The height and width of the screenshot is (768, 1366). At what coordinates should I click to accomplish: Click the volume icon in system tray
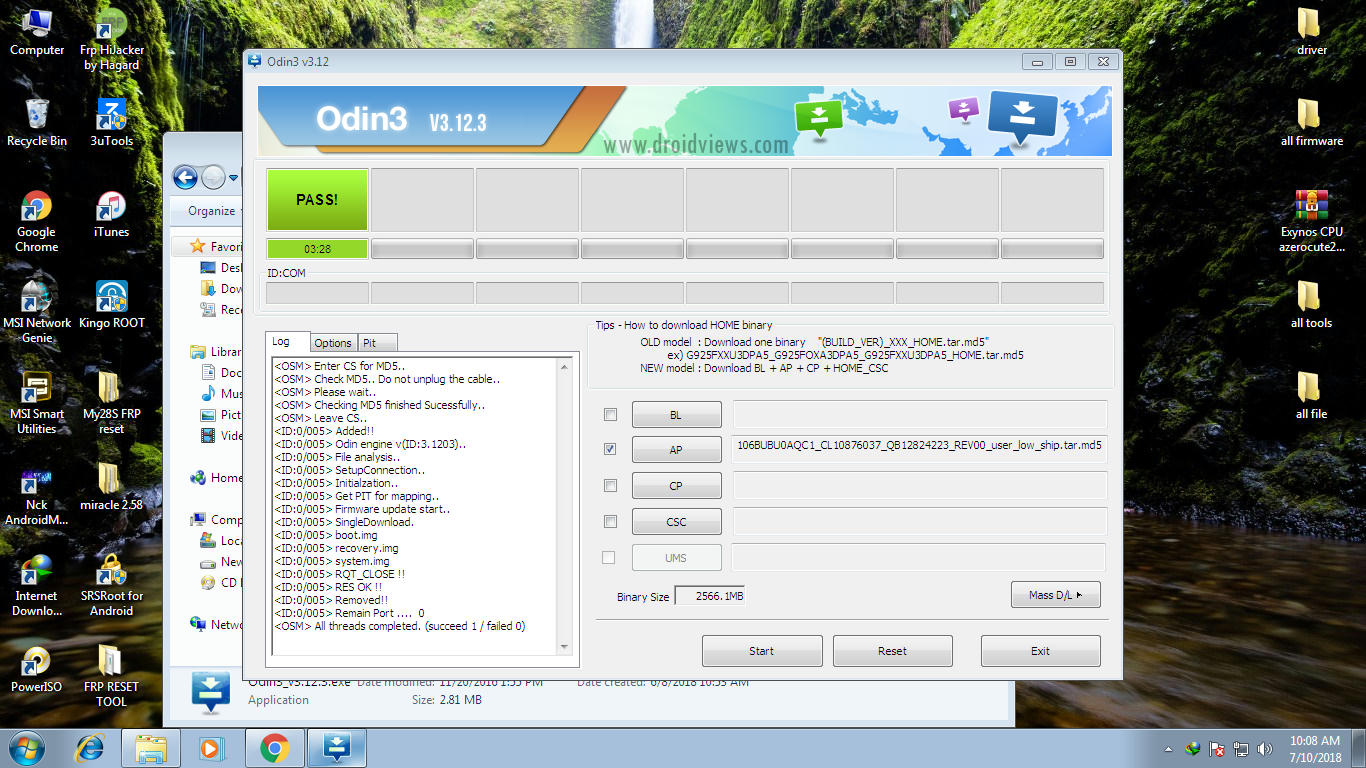click(1265, 748)
